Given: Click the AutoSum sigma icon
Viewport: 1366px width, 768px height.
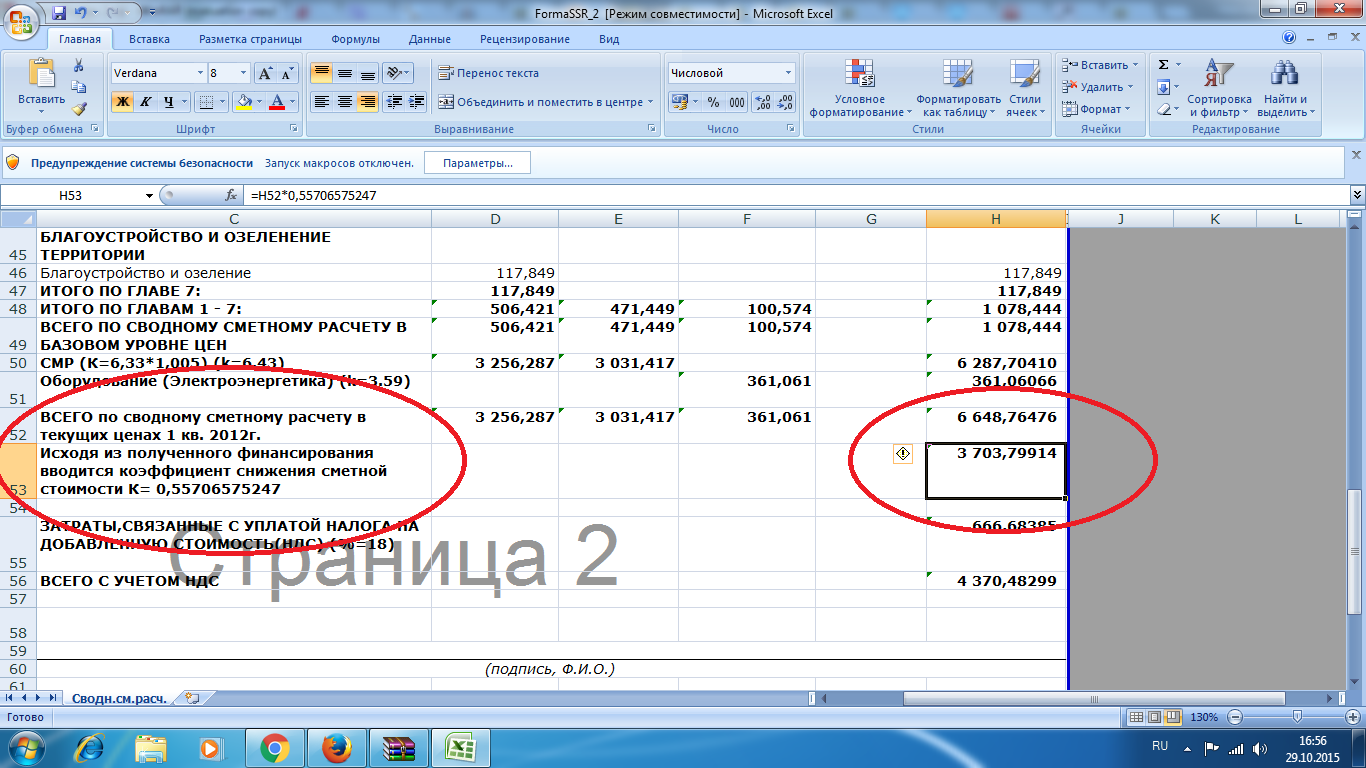Looking at the screenshot, I should (1163, 65).
